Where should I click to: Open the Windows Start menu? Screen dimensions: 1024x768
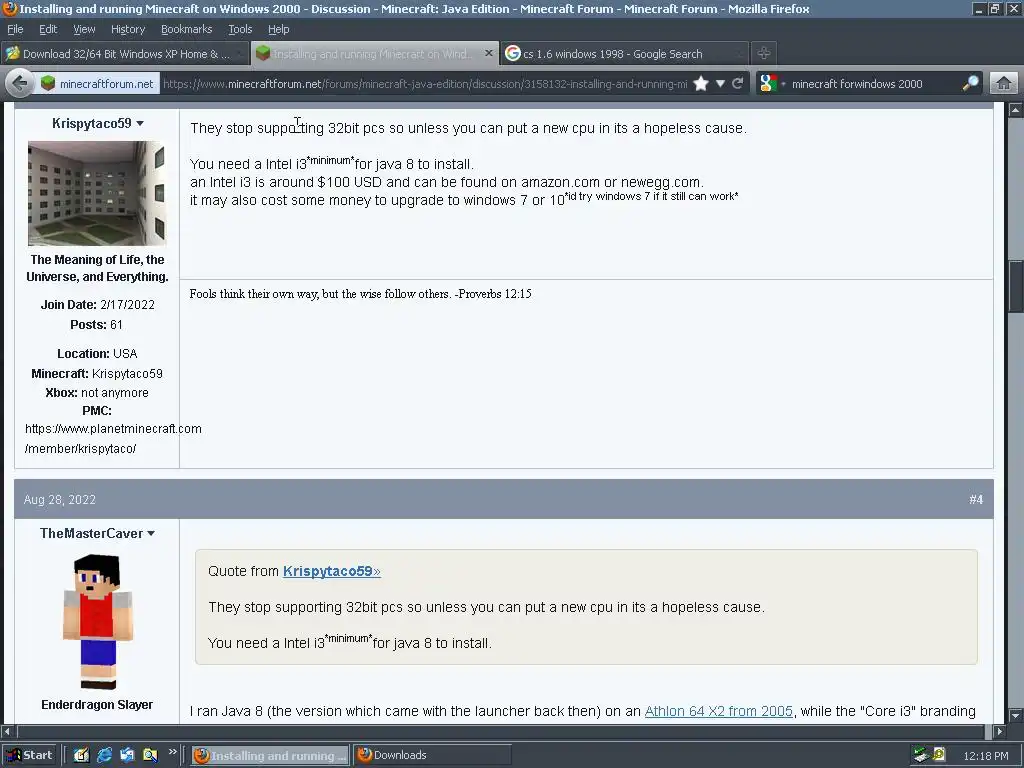[x=29, y=755]
